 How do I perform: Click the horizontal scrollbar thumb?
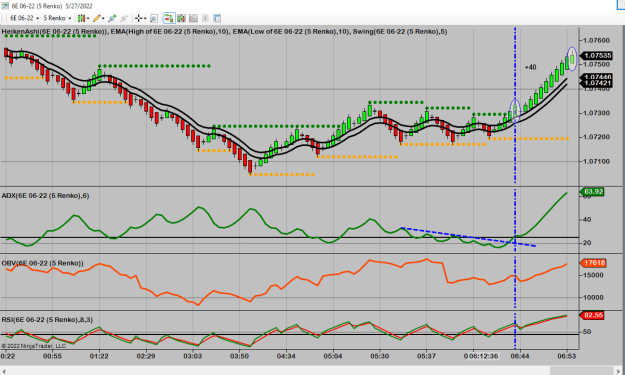pos(582,371)
